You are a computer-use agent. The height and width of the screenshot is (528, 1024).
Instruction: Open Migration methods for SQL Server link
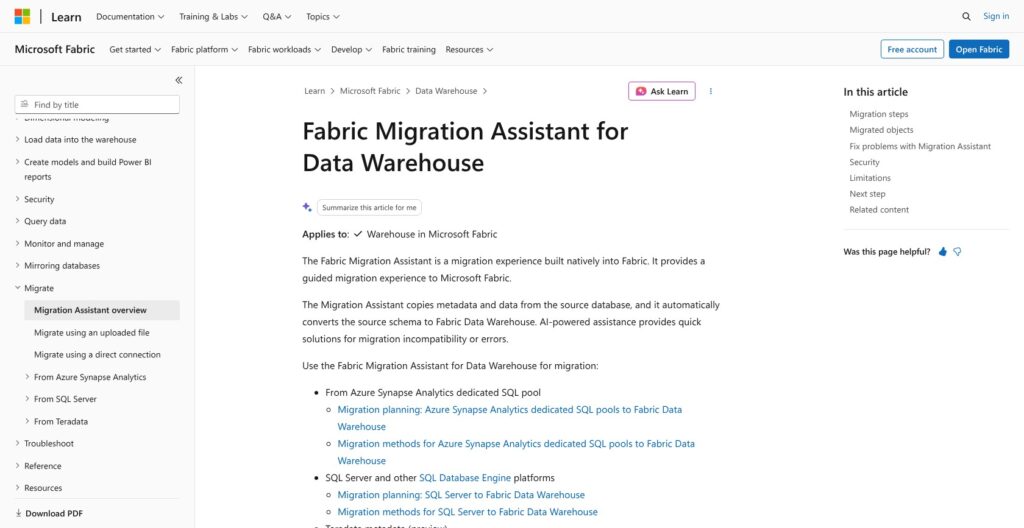click(467, 512)
